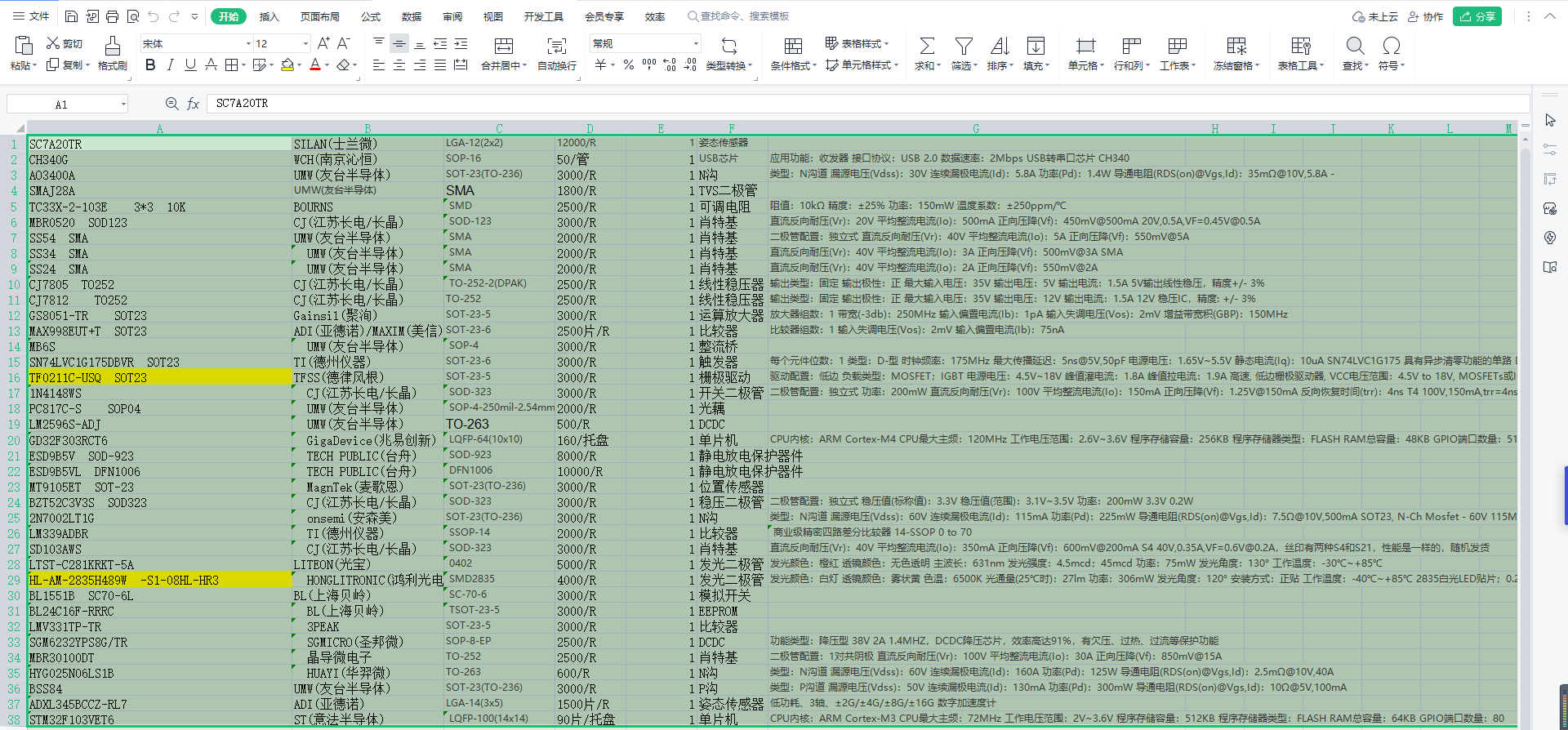1568x730 pixels.
Task: Toggle center horizontal alignment
Action: pos(399,65)
